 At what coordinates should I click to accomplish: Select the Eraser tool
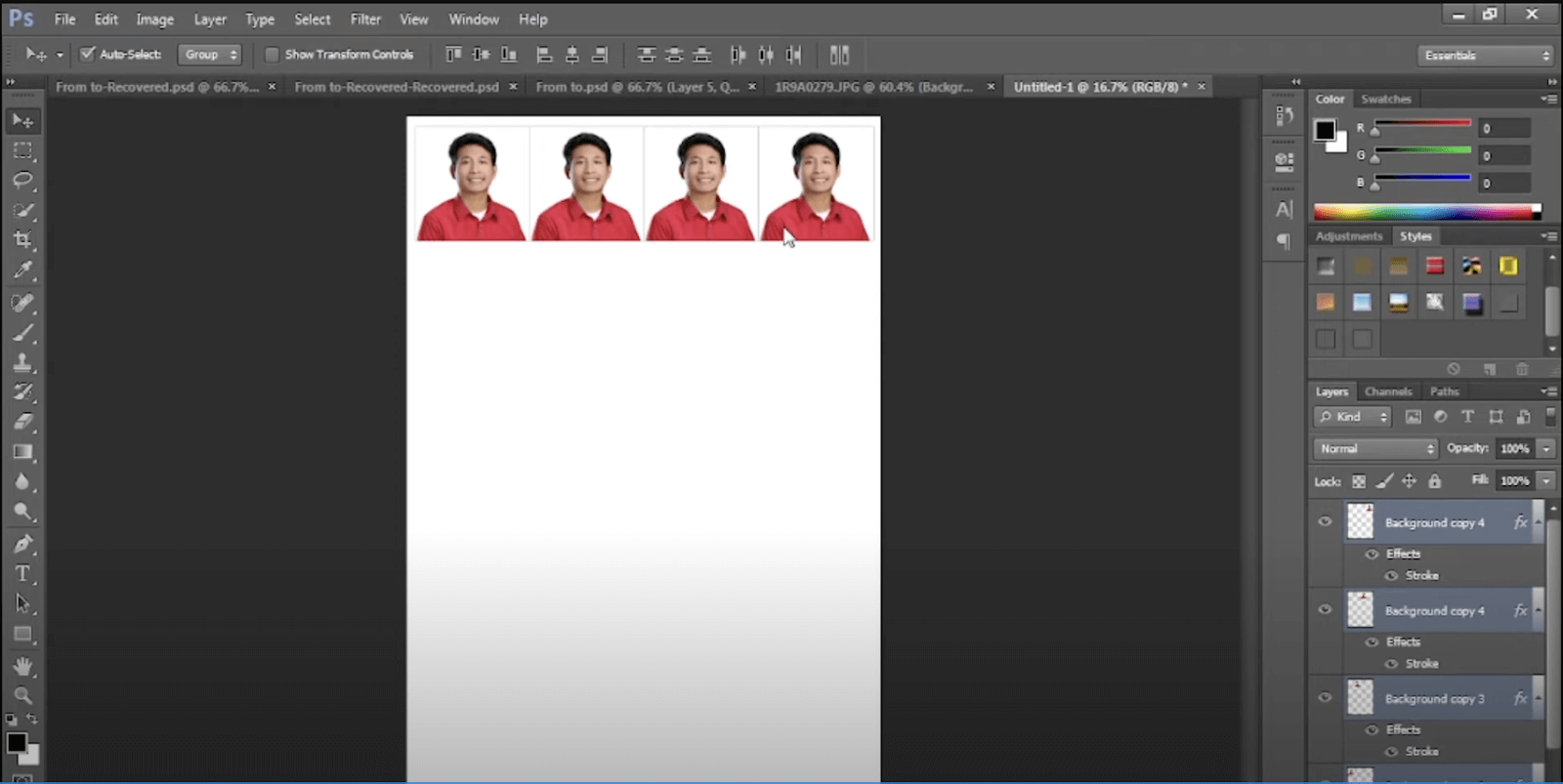point(22,422)
